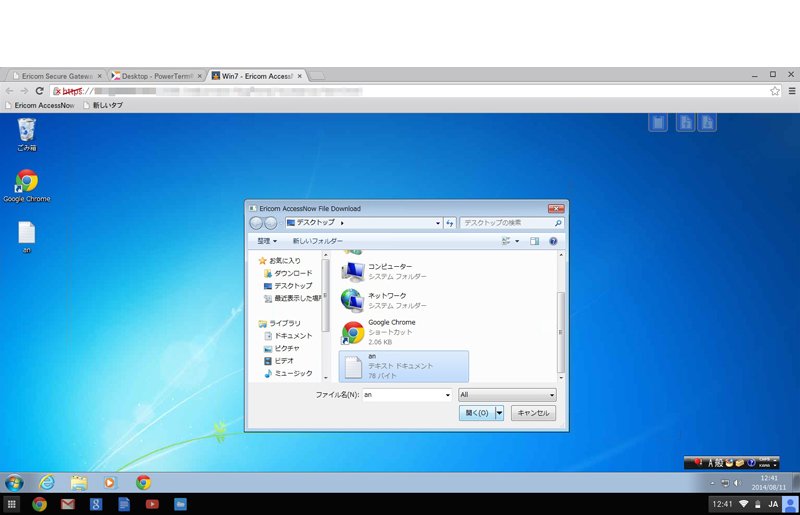The height and width of the screenshot is (515, 800).
Task: Show hidden Windows tray icons arrow
Action: (712, 483)
